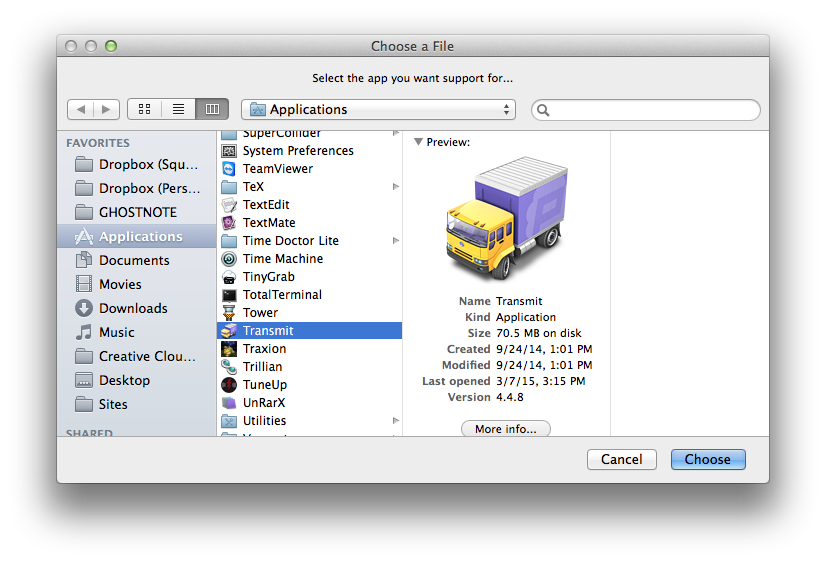The width and height of the screenshot is (826, 562).
Task: Click the Utilities folder icon
Action: click(x=229, y=421)
